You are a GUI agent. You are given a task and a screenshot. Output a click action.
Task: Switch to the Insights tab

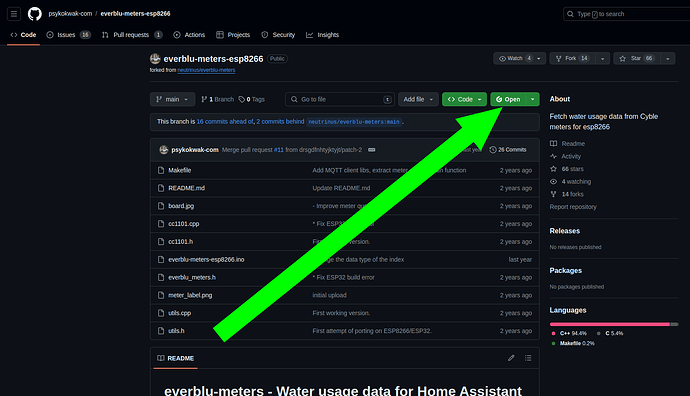click(323, 35)
